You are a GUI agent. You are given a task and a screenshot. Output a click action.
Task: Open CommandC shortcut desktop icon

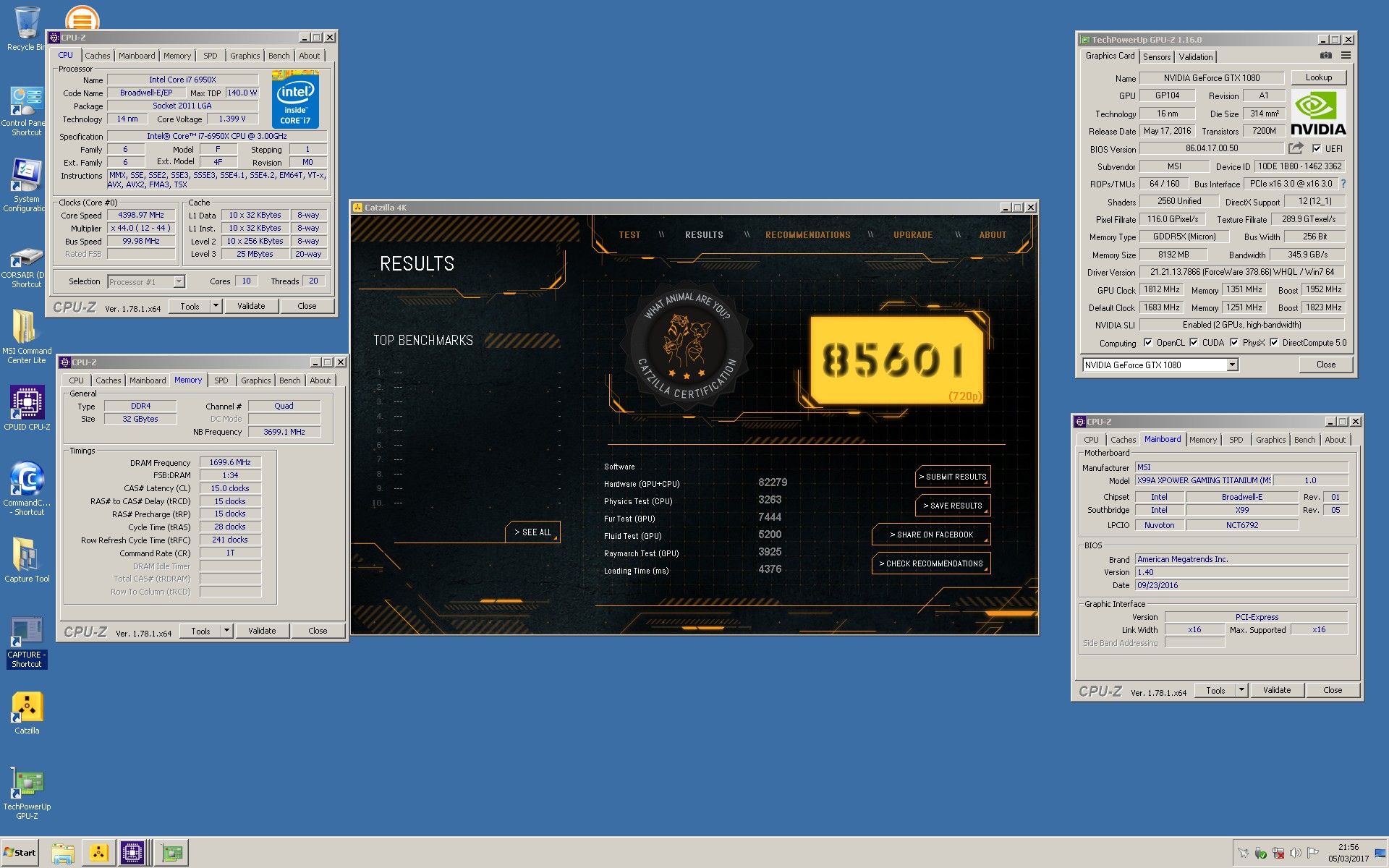pyautogui.click(x=27, y=488)
